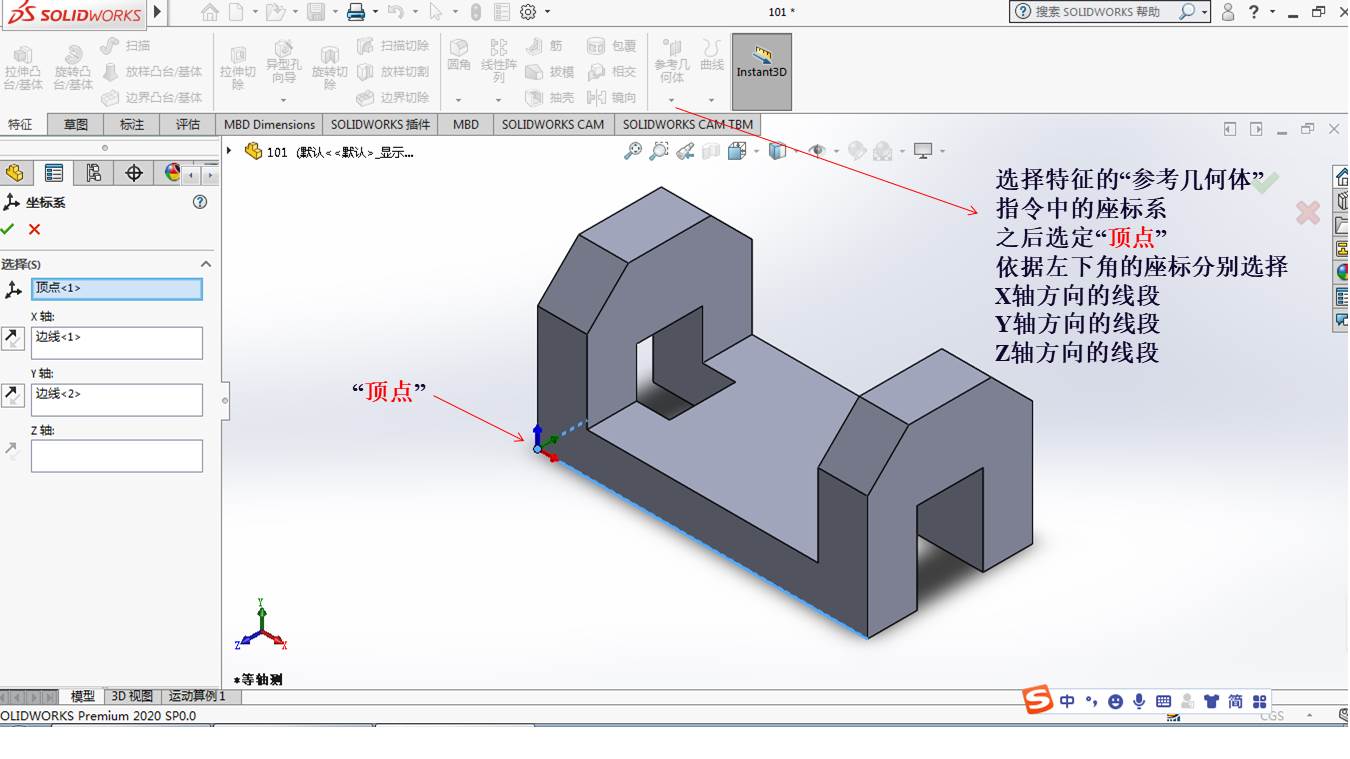Collapse the 选择(S) section chevron
Viewport: 1350px width, 759px height.
(206, 264)
